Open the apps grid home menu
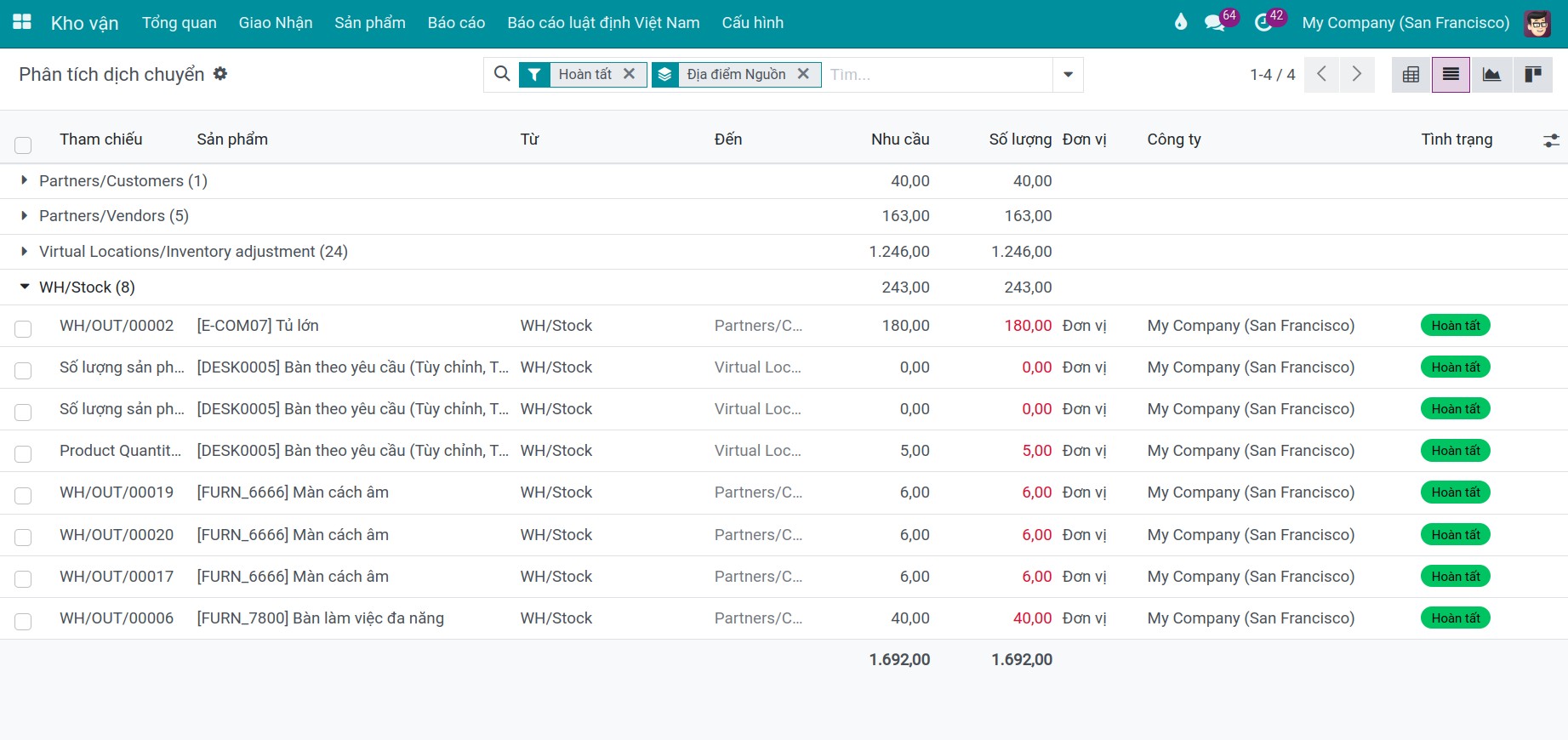 coord(22,22)
